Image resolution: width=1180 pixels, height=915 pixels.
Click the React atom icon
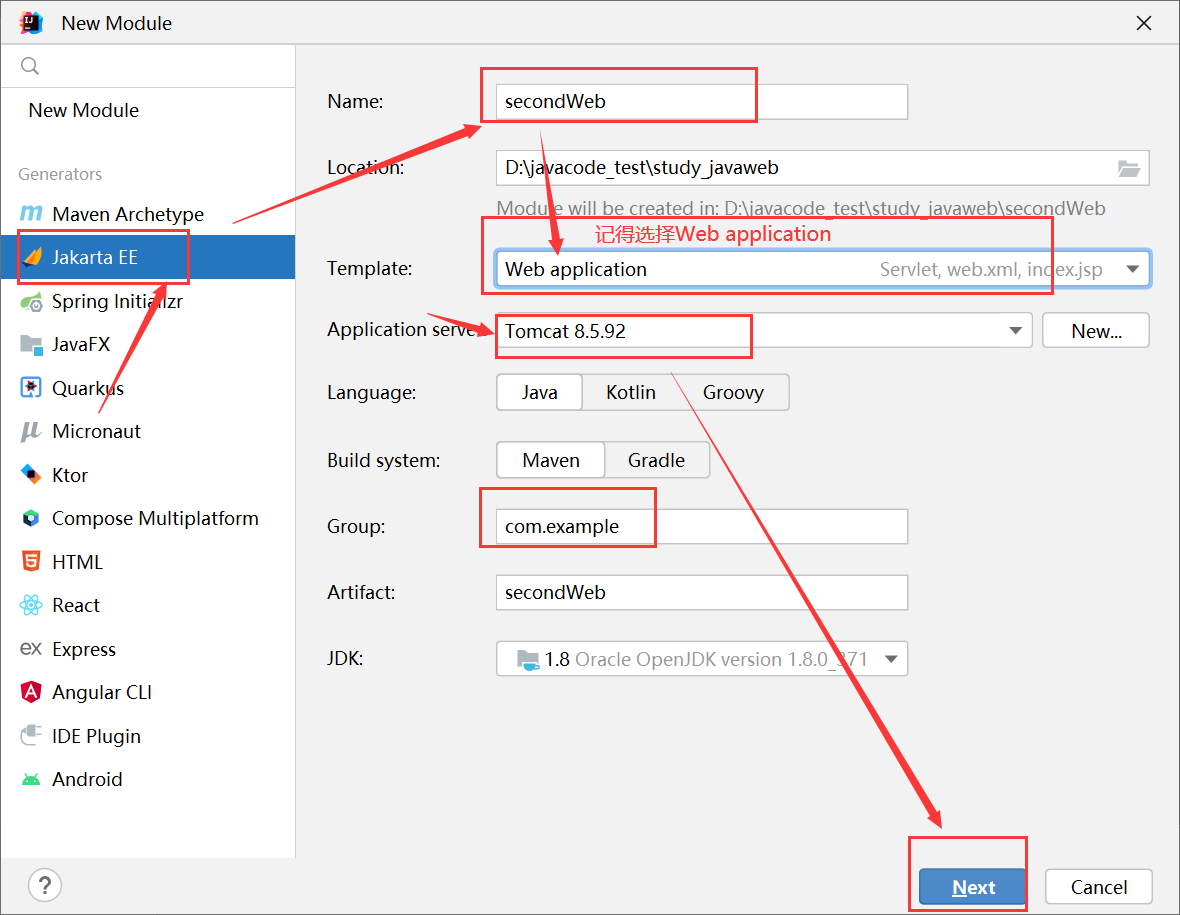(x=31, y=605)
